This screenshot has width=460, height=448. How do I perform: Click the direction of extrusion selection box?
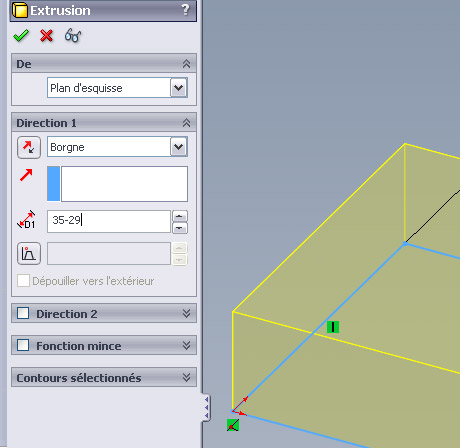(x=117, y=184)
